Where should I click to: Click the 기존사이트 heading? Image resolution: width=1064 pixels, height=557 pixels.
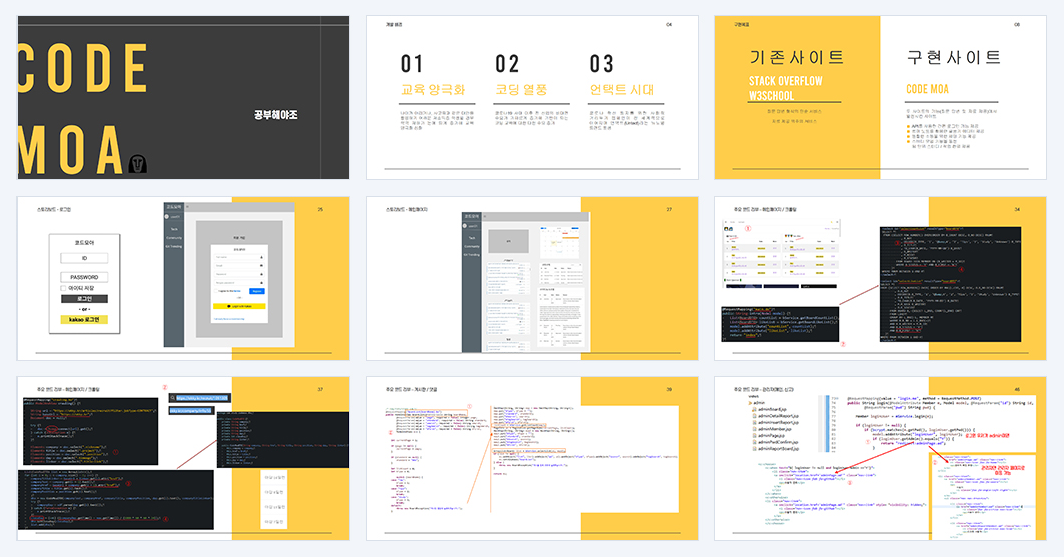797,57
